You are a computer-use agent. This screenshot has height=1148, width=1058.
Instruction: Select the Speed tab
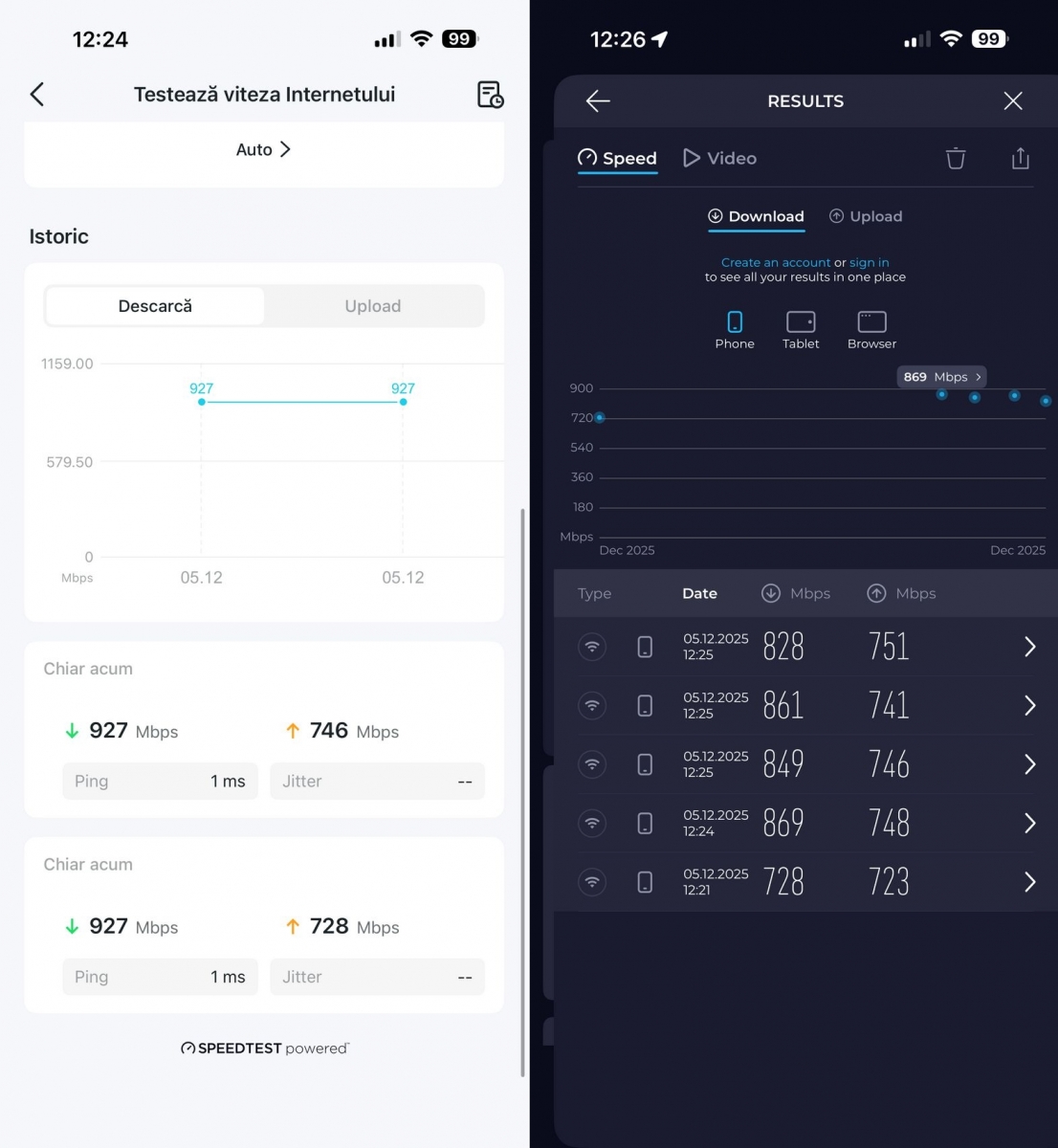618,159
